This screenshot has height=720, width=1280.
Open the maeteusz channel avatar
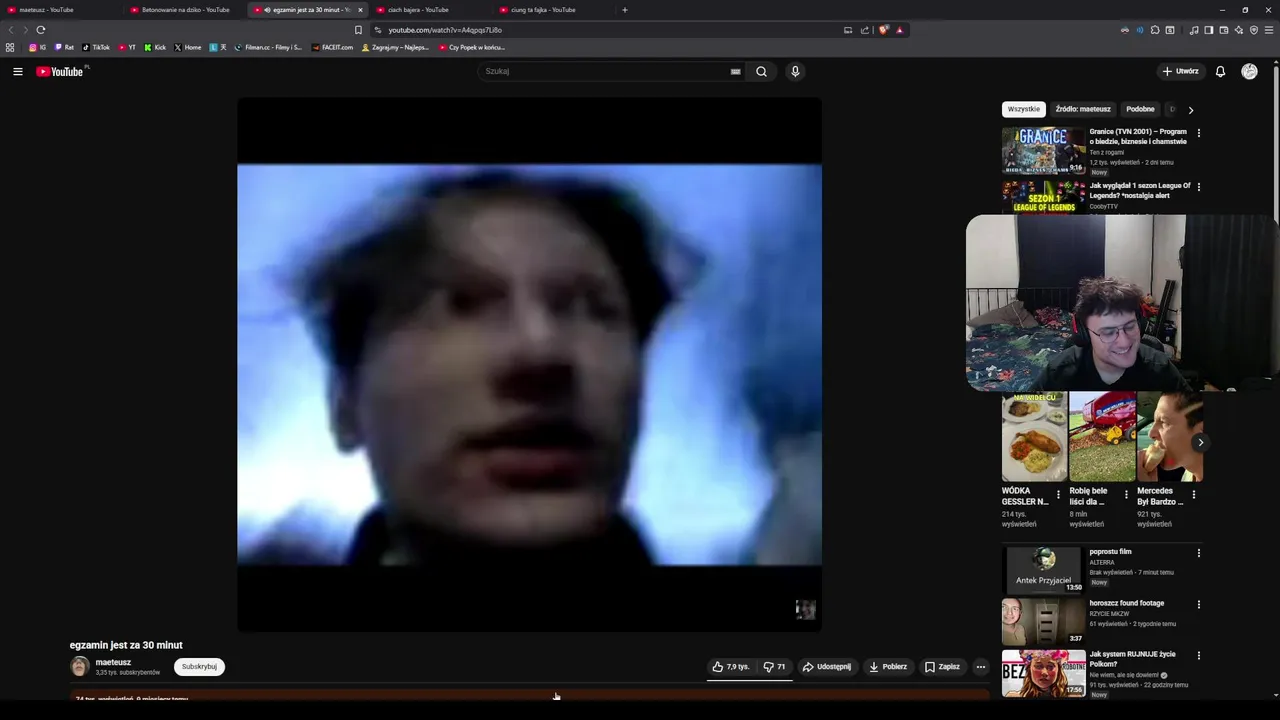tap(79, 667)
